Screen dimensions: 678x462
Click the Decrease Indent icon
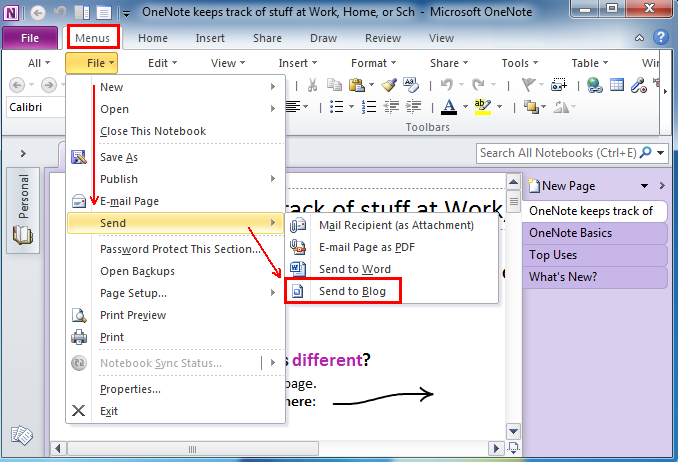tap(391, 107)
